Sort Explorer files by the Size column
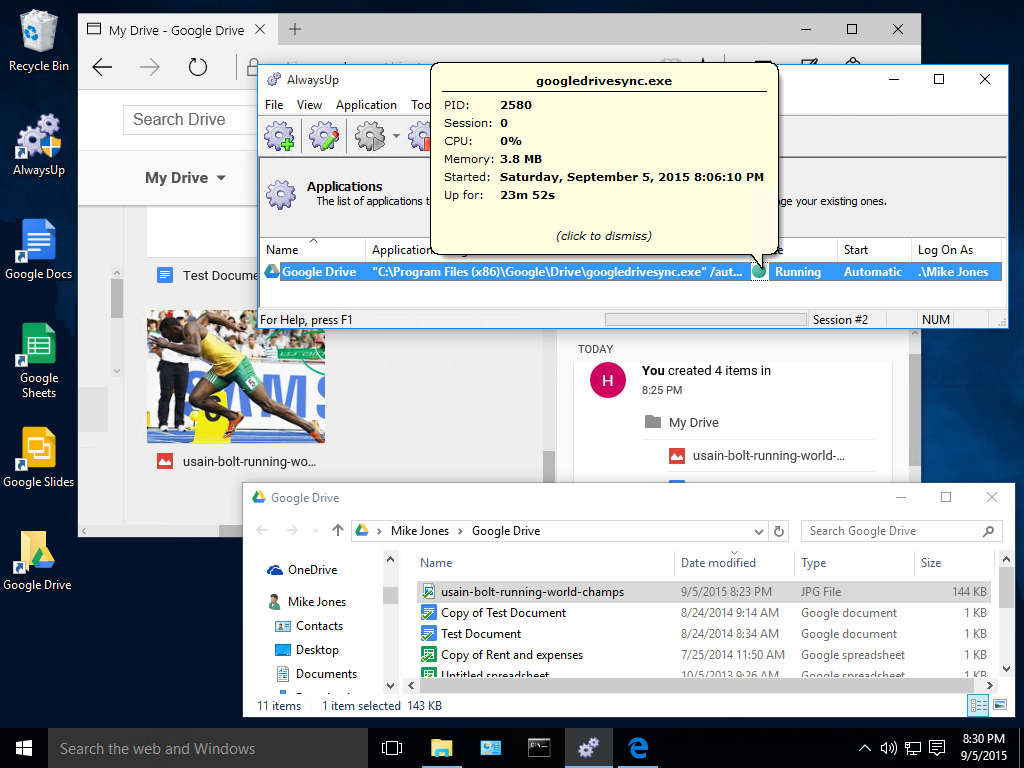Image resolution: width=1024 pixels, height=768 pixels. coord(953,562)
